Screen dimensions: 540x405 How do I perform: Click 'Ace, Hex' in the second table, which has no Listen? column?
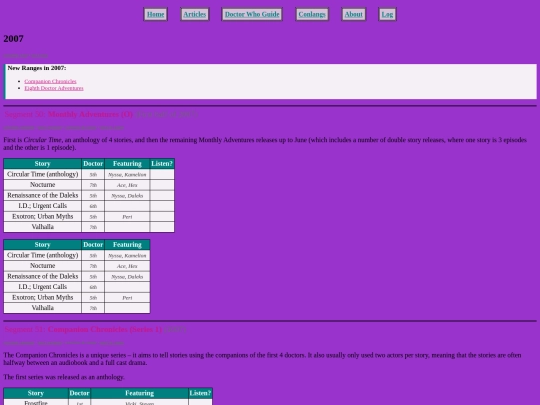127,266
